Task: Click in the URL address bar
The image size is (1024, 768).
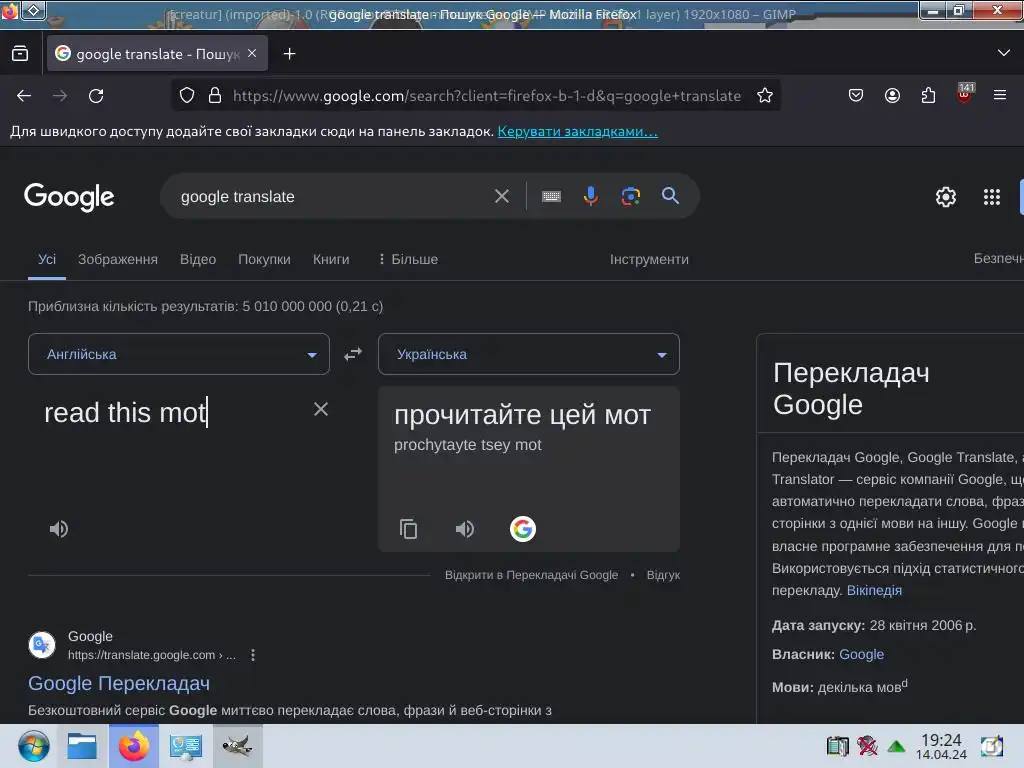Action: (487, 96)
